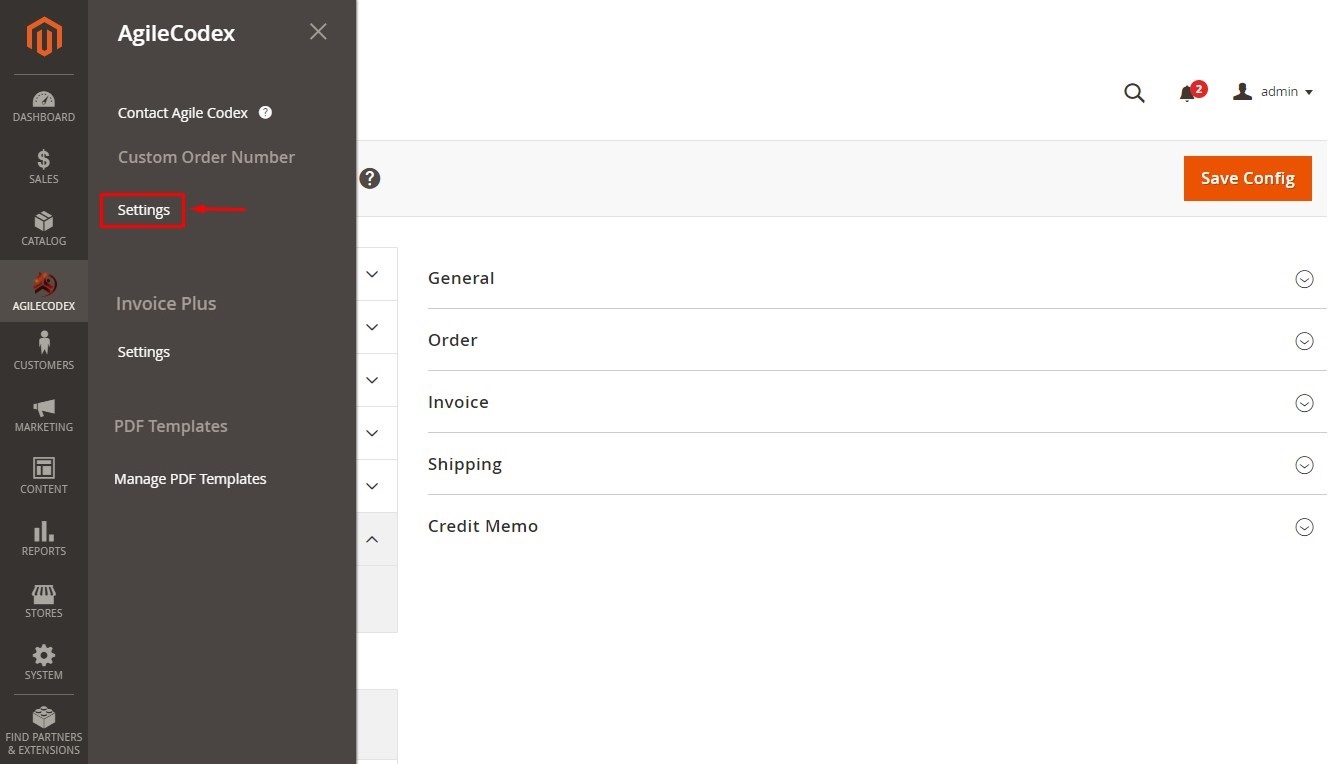Open the Reports sidebar menu
The image size is (1338, 764).
44,540
